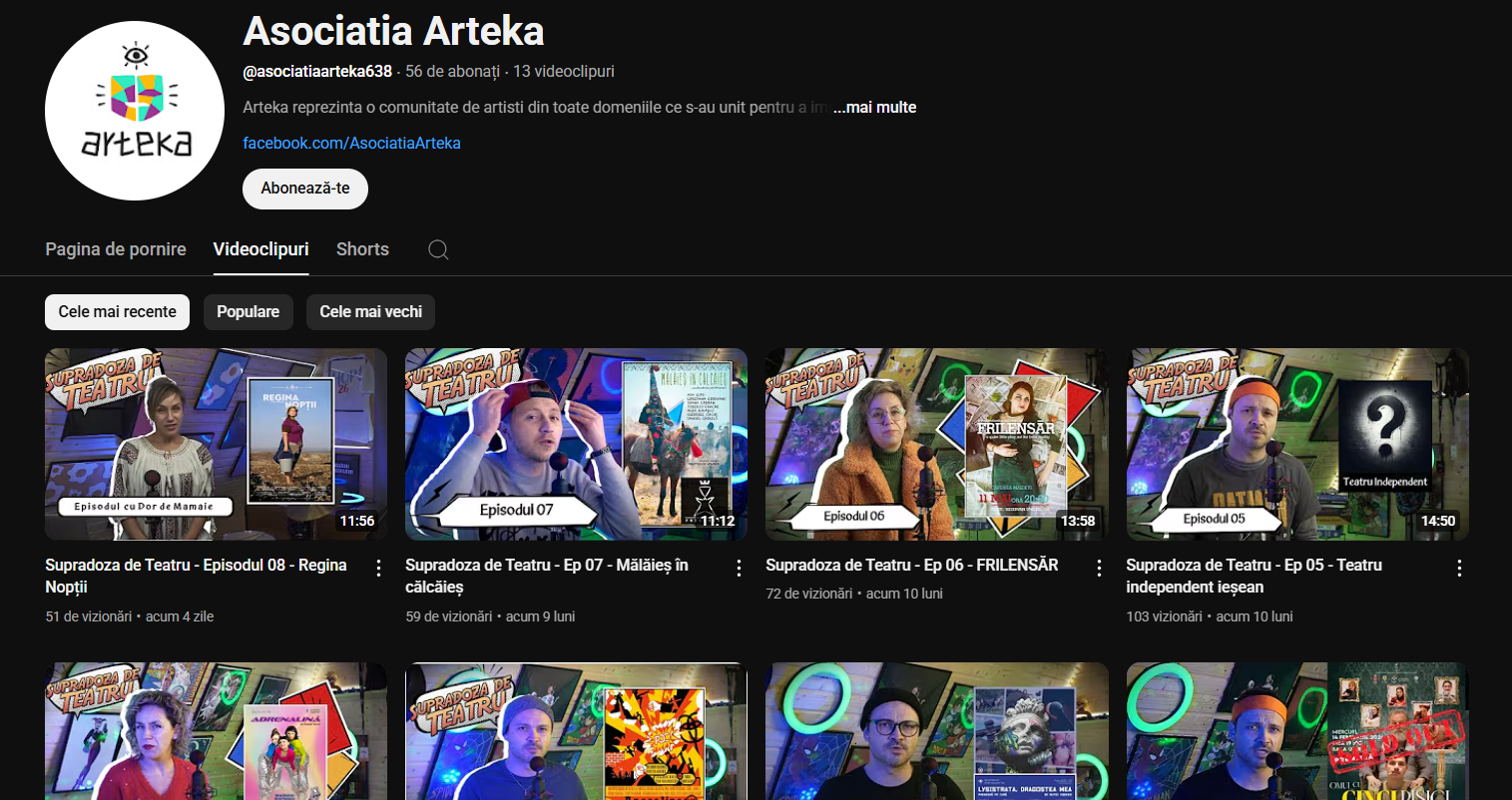Open three-dot menu for Ep 07 video

coord(739,569)
